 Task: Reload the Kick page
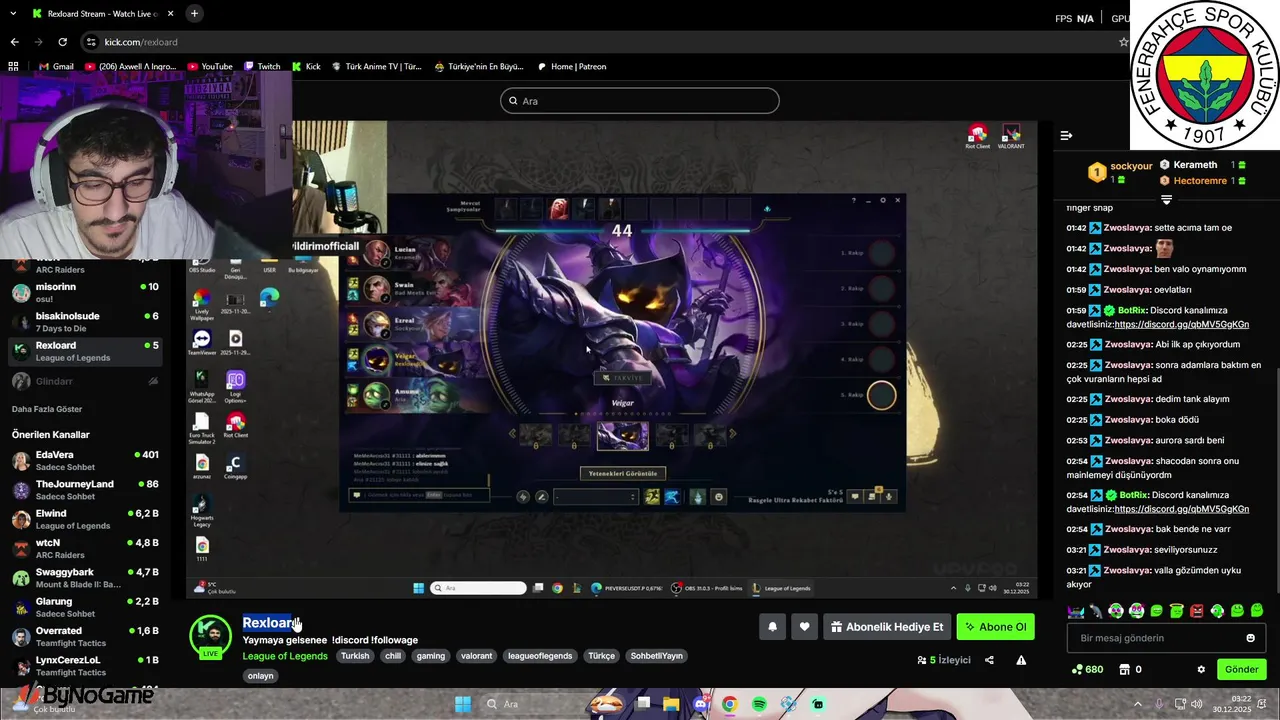(x=62, y=42)
